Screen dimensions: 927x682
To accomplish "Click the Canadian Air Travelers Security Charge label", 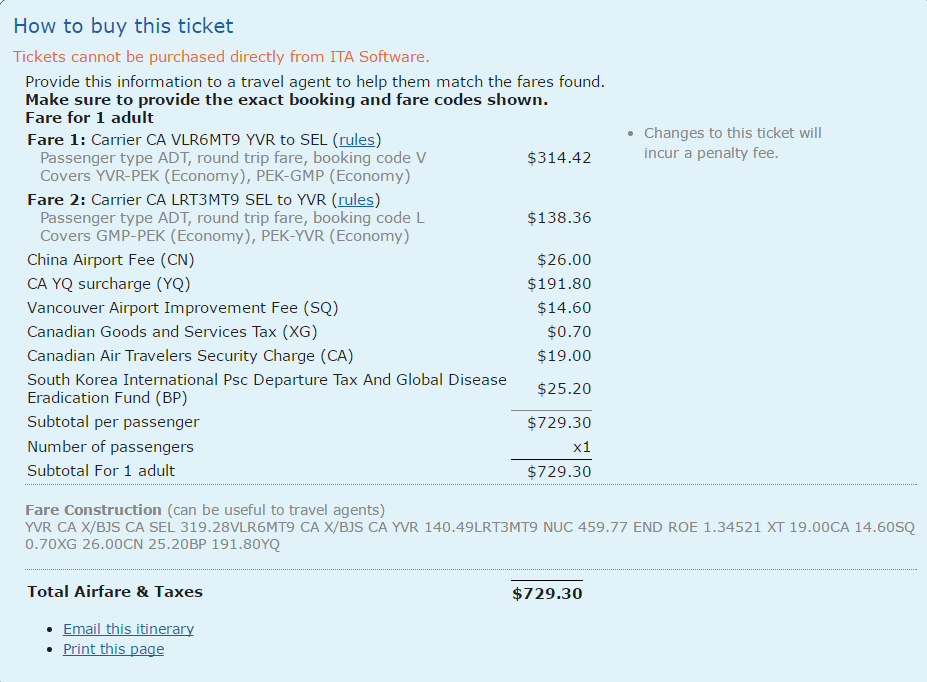I will click(x=190, y=356).
